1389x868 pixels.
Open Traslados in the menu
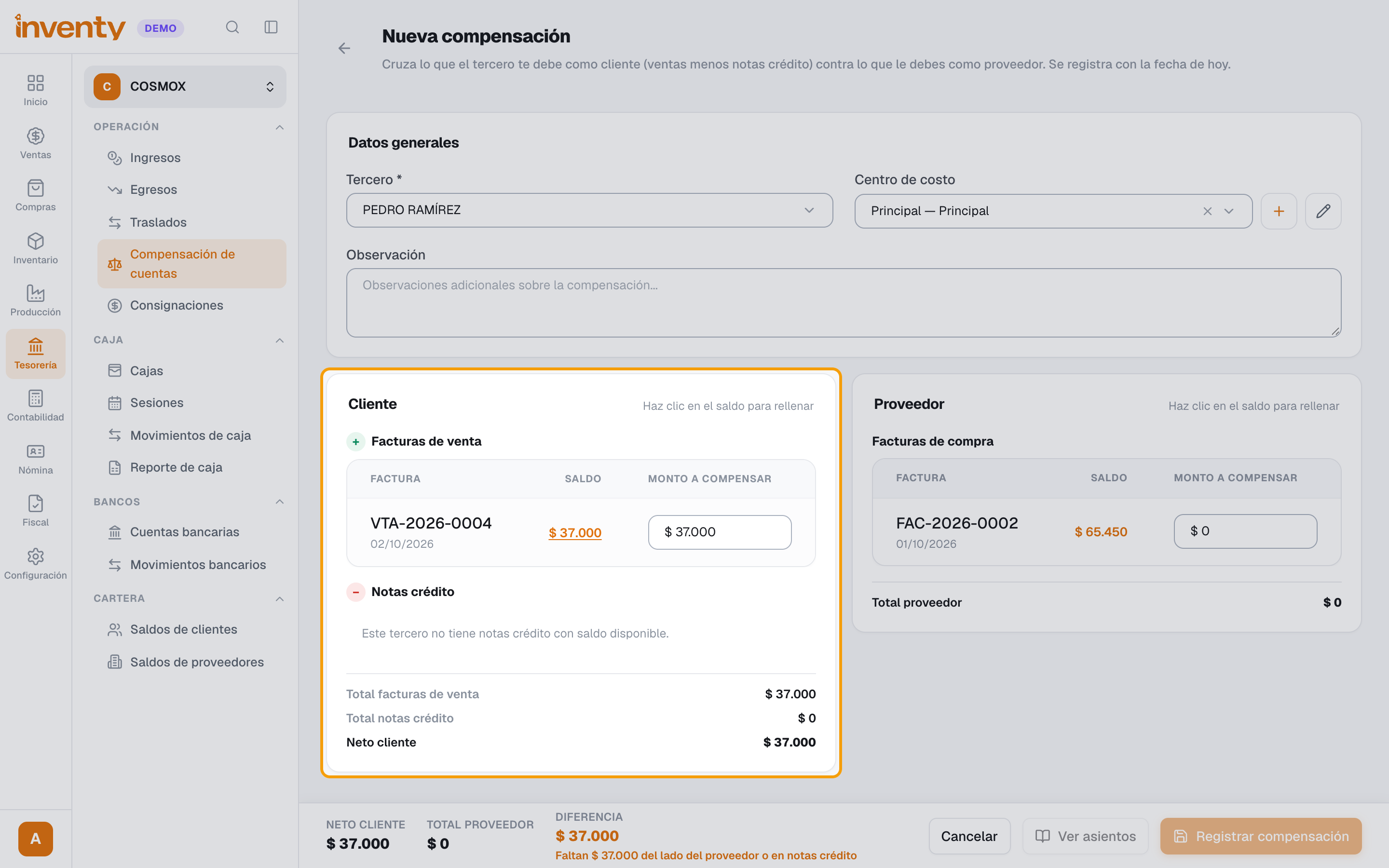click(191, 222)
